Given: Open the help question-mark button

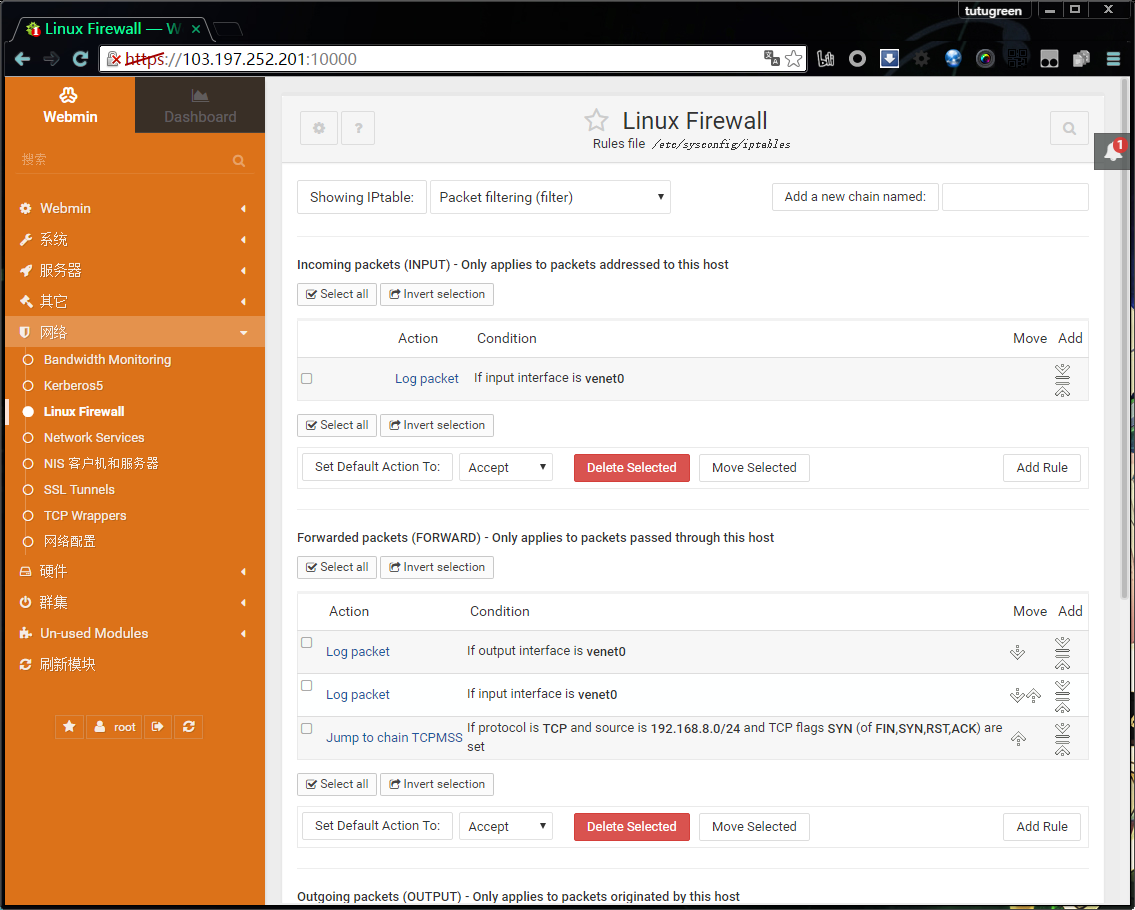Looking at the screenshot, I should (x=358, y=128).
